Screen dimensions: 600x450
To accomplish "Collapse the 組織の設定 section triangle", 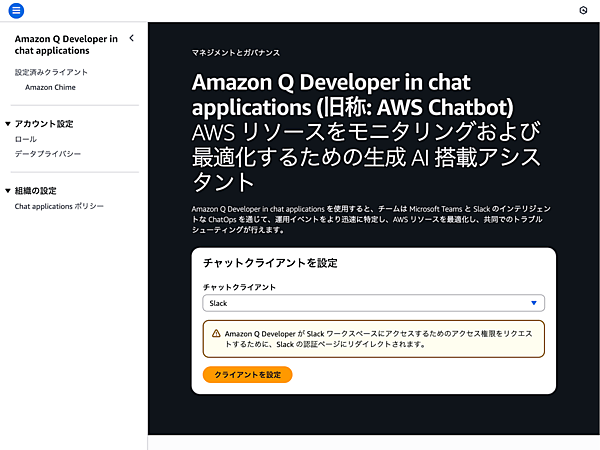I will pyautogui.click(x=8, y=191).
